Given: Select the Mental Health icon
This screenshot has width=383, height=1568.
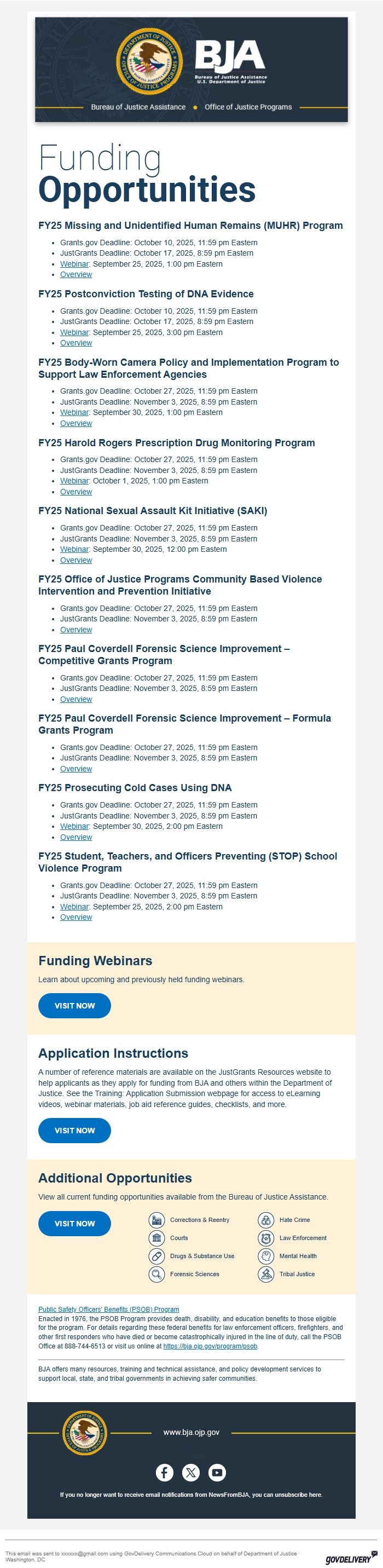Looking at the screenshot, I should tap(266, 1256).
